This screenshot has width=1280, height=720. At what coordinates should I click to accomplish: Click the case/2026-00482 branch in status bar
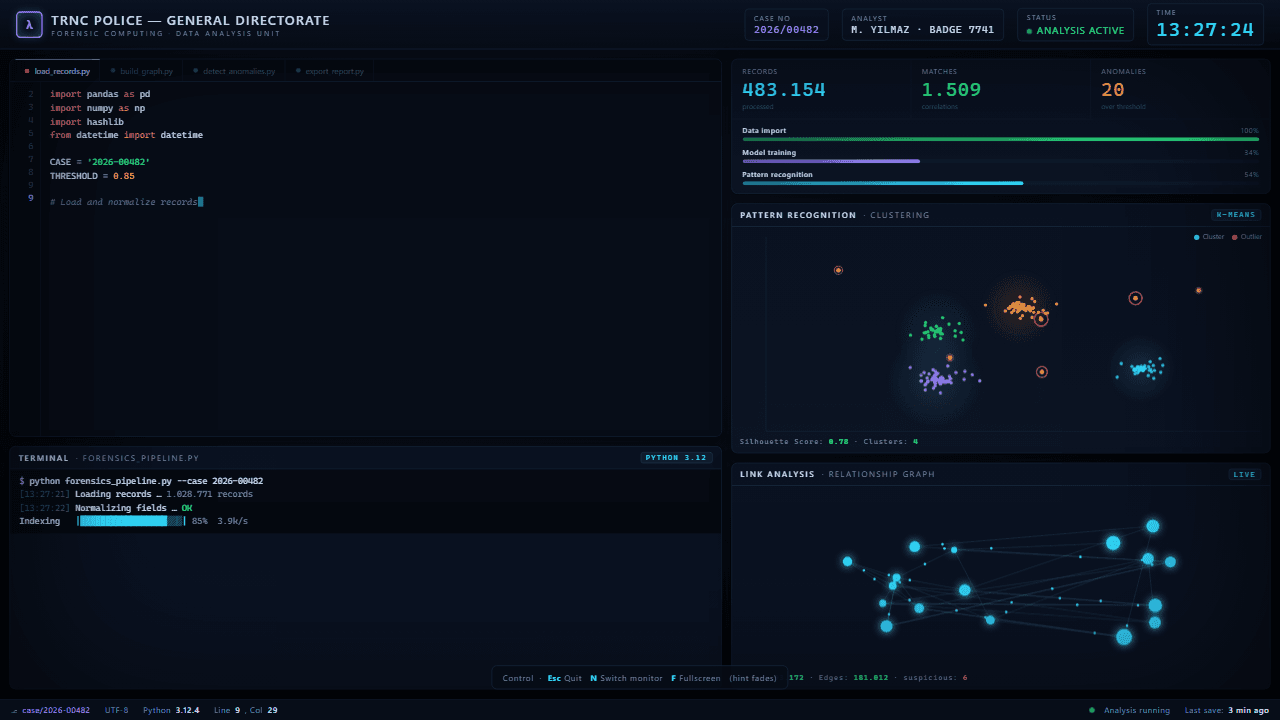click(x=50, y=710)
